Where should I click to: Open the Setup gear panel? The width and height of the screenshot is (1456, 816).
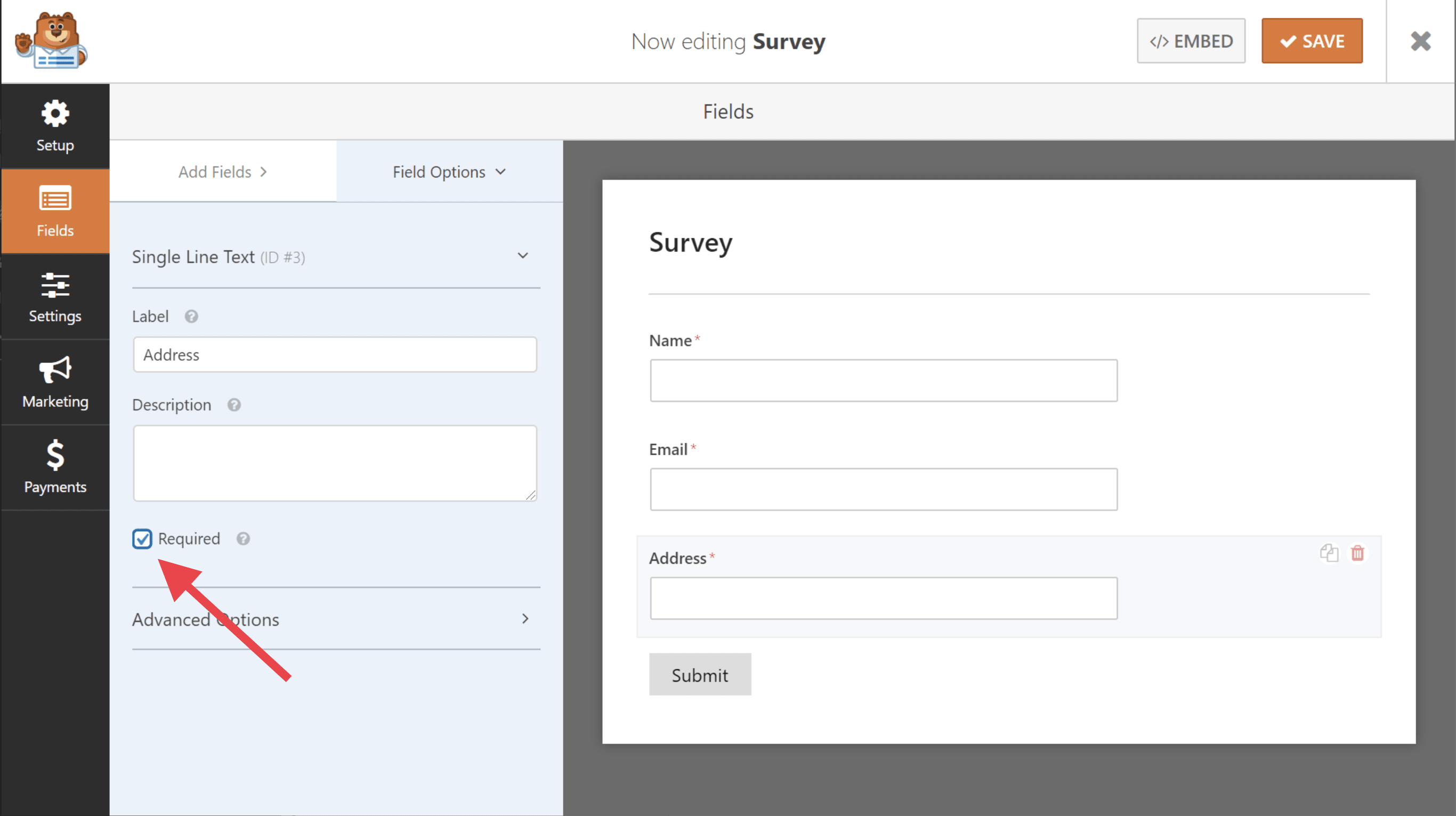click(55, 125)
